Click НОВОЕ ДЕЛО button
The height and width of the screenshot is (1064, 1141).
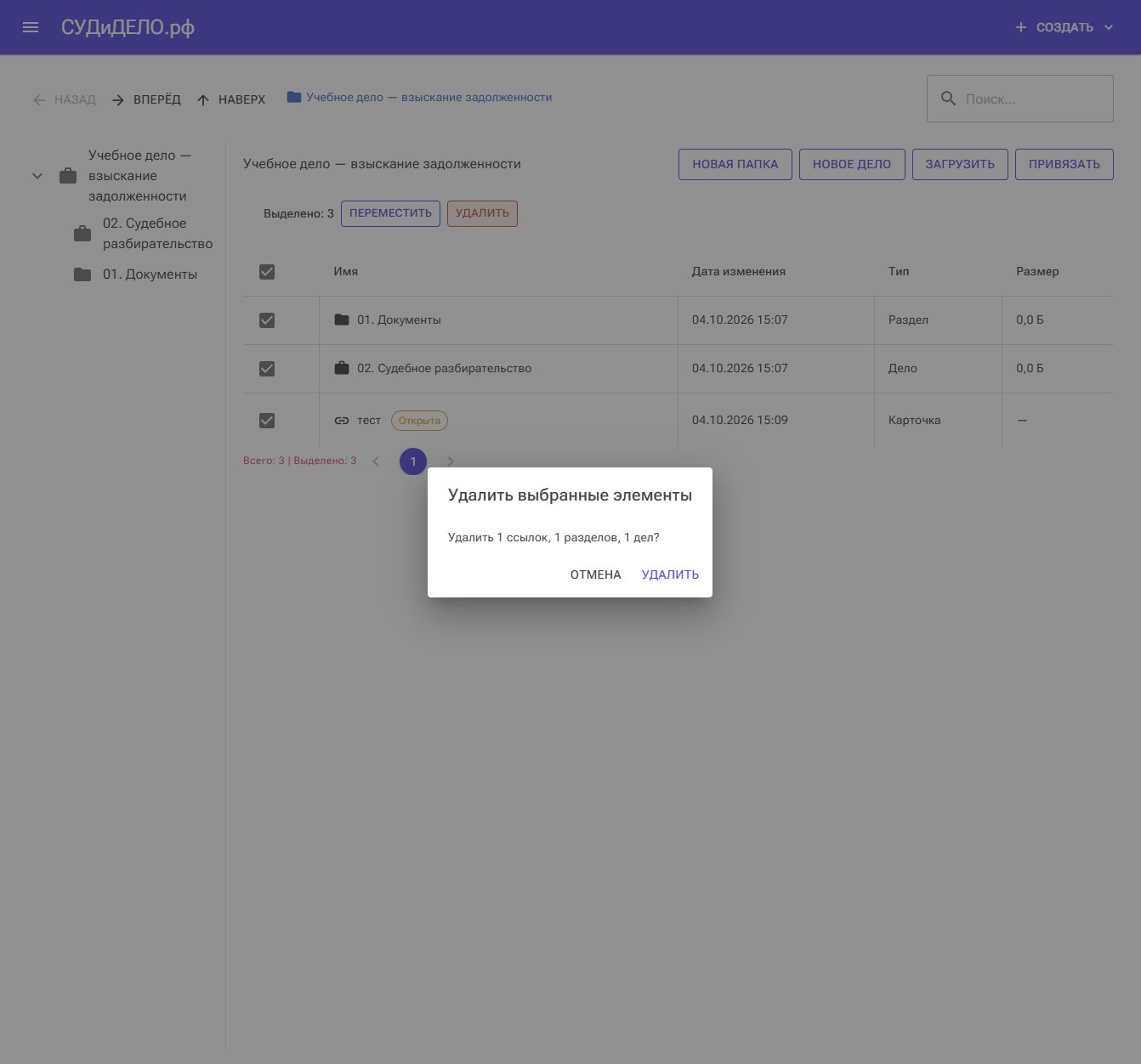852,164
